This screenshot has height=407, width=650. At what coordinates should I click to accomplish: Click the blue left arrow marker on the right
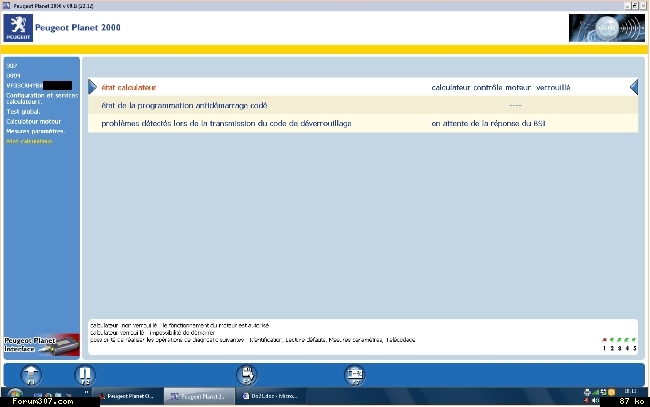coord(633,87)
